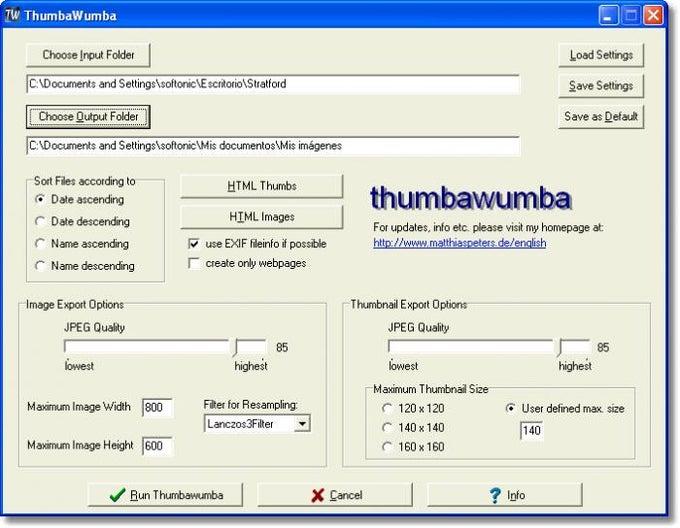The height and width of the screenshot is (528, 680).
Task: Click Save as Default button
Action: (601, 117)
